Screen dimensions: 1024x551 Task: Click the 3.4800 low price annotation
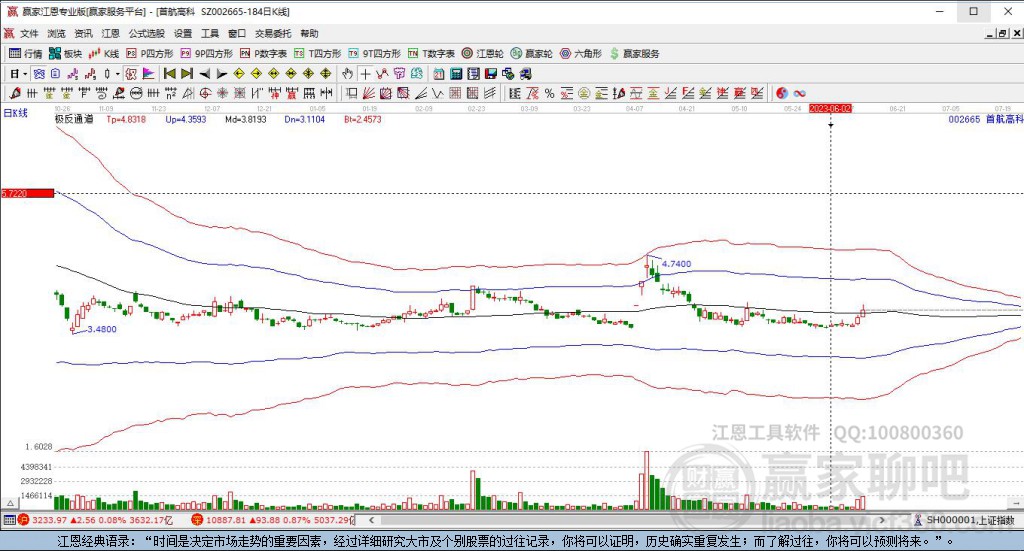102,329
